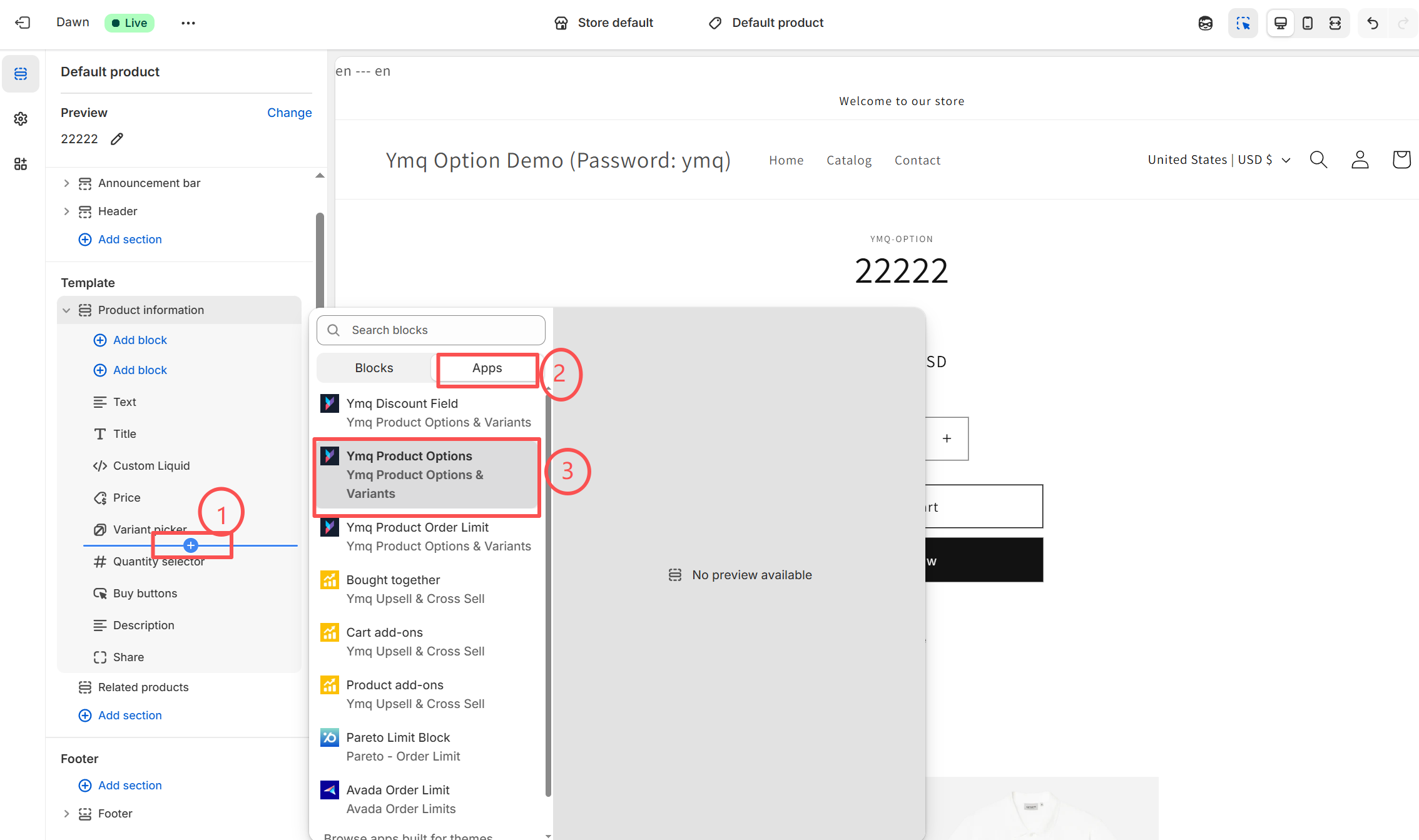Select the fullscreen preview toggle icon
Image resolution: width=1419 pixels, height=840 pixels.
(1335, 23)
